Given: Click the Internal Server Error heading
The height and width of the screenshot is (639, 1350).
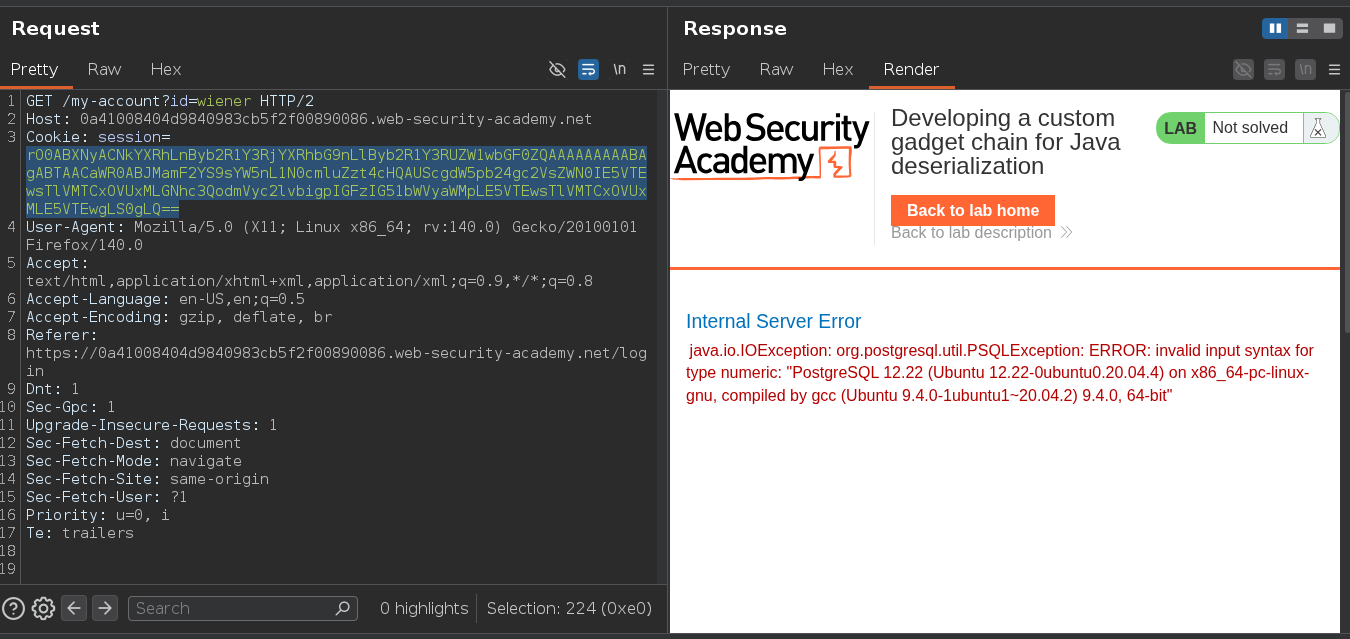Looking at the screenshot, I should 773,321.
